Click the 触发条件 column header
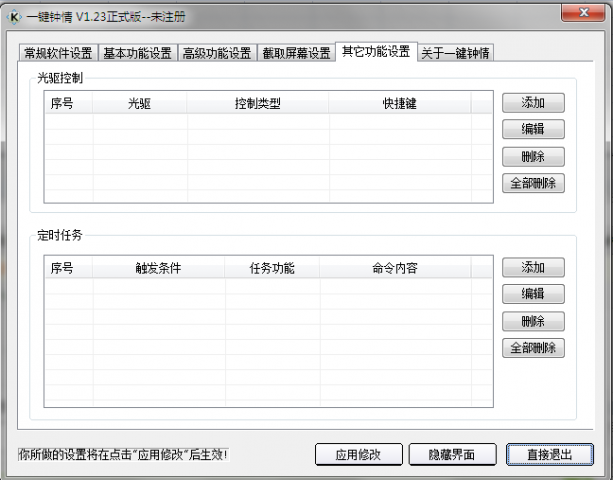This screenshot has height=480, width=613. click(x=157, y=268)
